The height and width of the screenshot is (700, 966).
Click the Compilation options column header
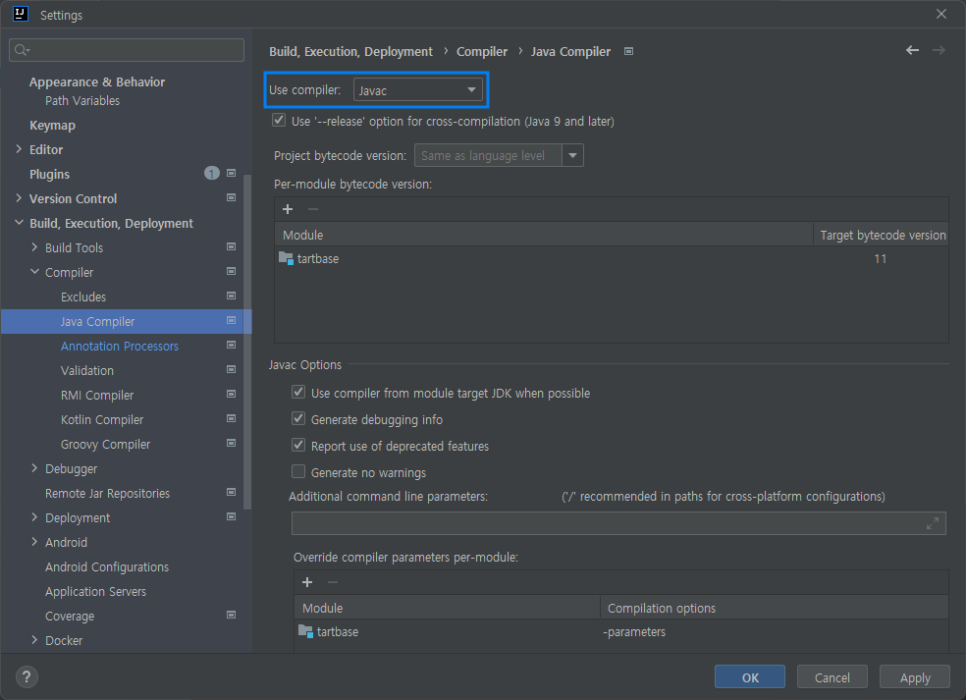[x=774, y=608]
